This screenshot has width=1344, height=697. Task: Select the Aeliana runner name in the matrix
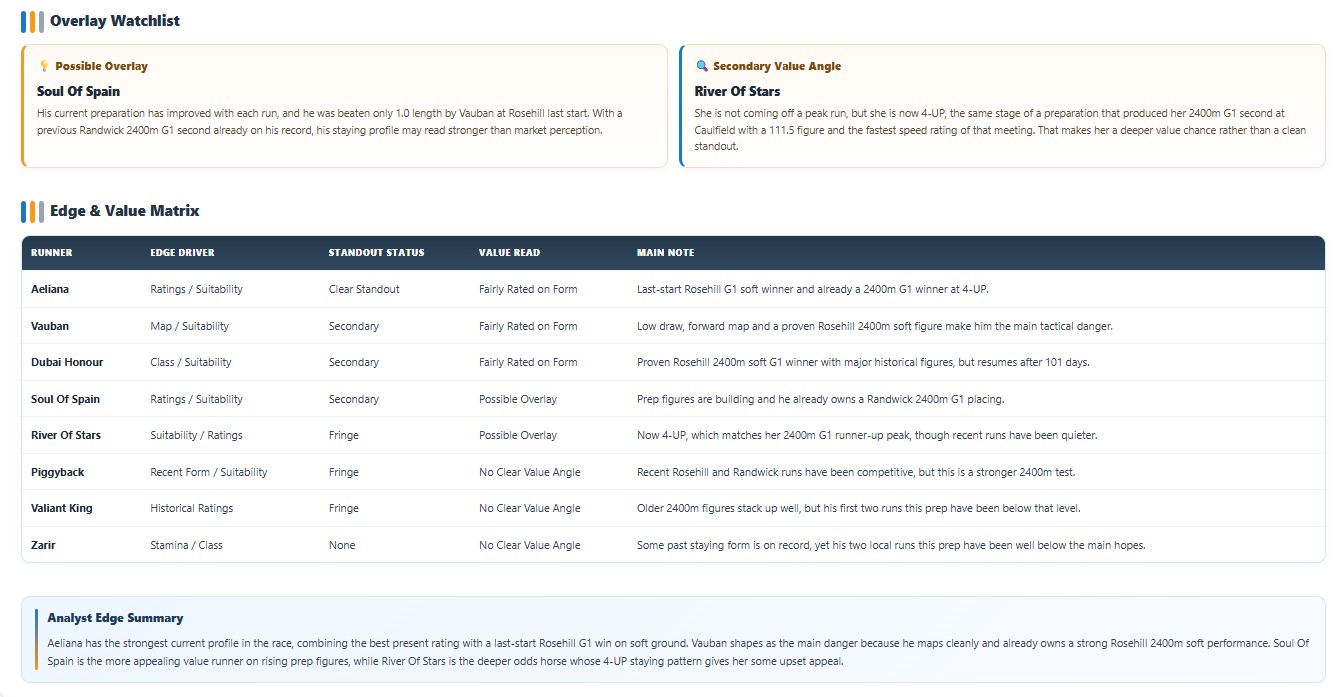click(x=50, y=289)
